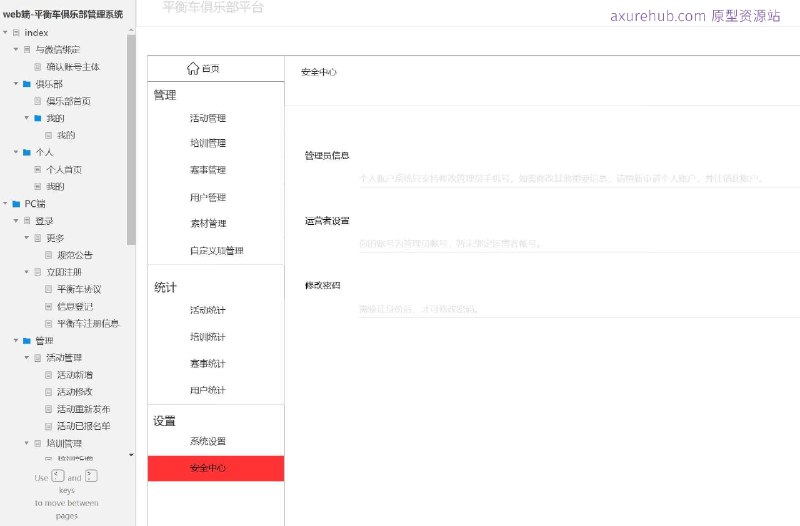Click the page icon next to 规范公告
The image size is (800, 526).
click(x=48, y=255)
